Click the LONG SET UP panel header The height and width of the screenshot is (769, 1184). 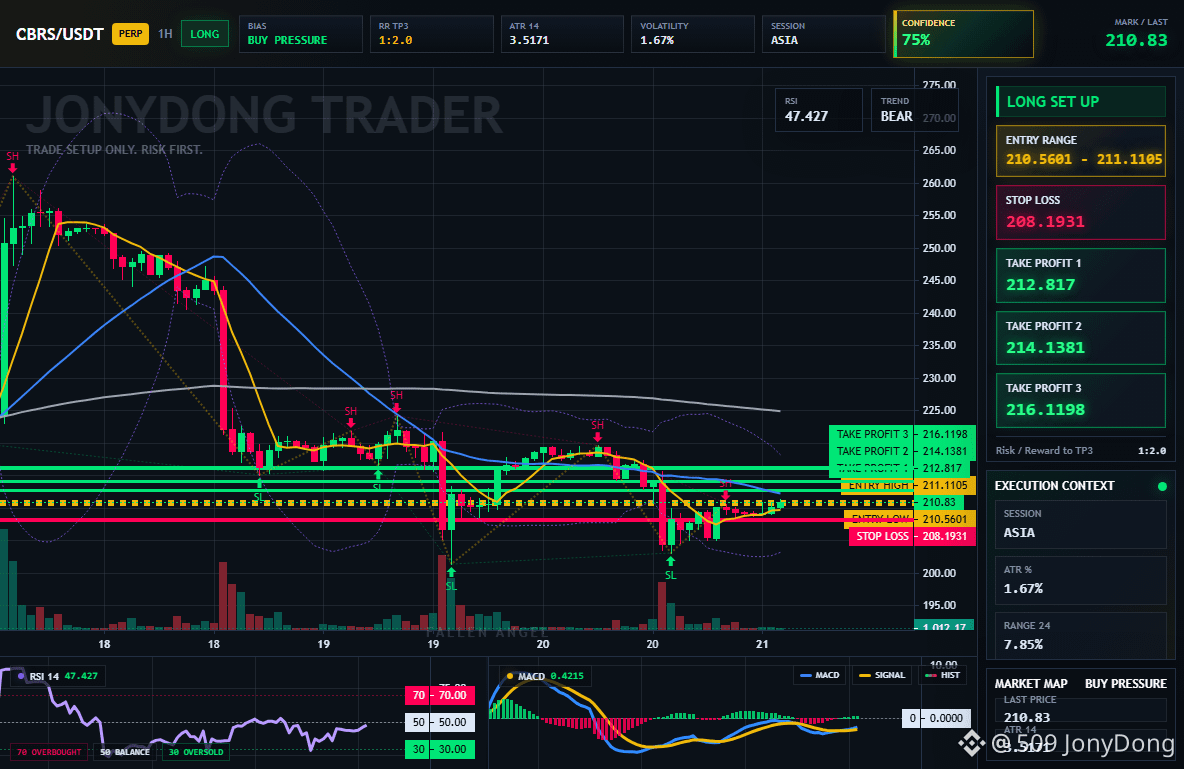(1081, 101)
